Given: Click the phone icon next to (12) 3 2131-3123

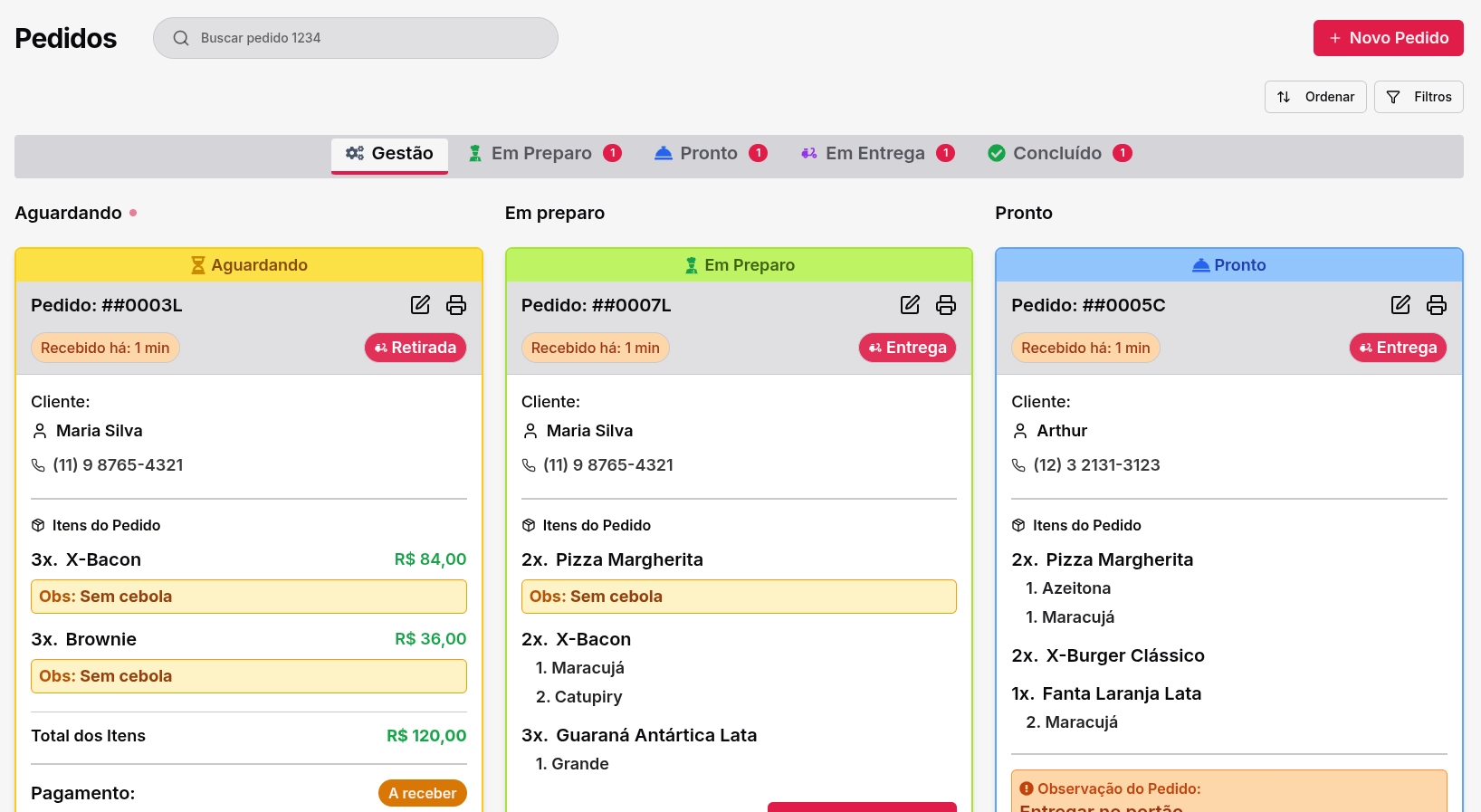Looking at the screenshot, I should click(1018, 465).
